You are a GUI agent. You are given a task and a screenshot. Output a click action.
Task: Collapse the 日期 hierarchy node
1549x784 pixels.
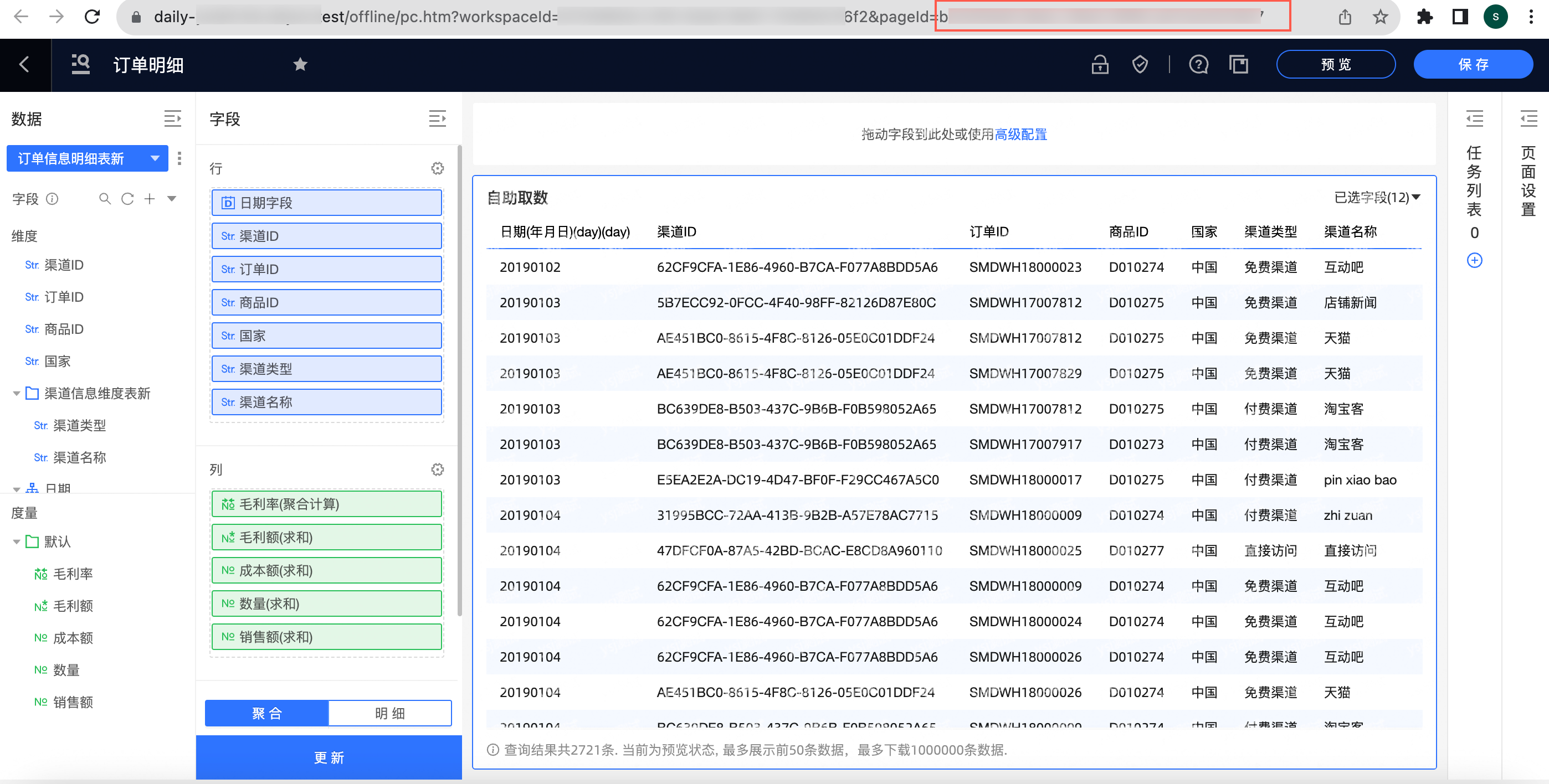(16, 488)
